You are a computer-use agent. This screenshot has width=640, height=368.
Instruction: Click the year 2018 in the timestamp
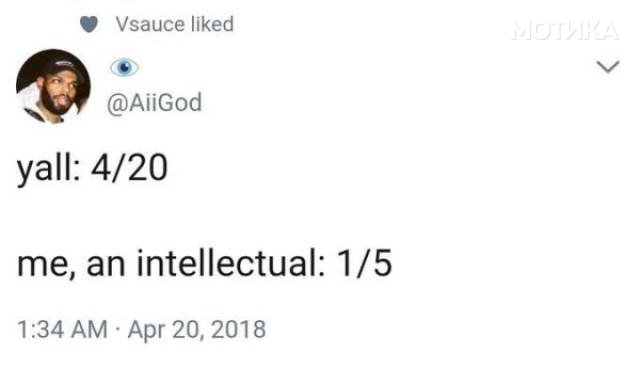[239, 330]
